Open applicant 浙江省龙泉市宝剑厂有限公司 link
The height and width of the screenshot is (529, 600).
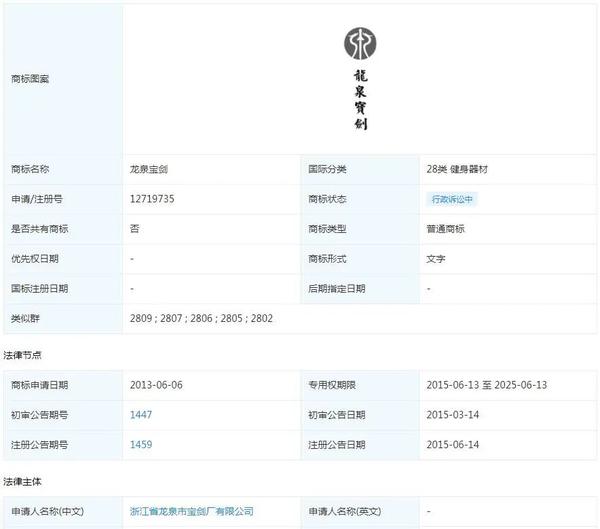192,511
